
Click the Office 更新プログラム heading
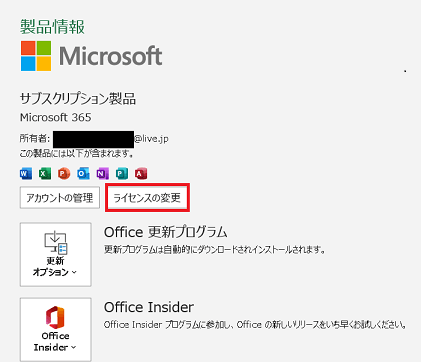point(166,232)
